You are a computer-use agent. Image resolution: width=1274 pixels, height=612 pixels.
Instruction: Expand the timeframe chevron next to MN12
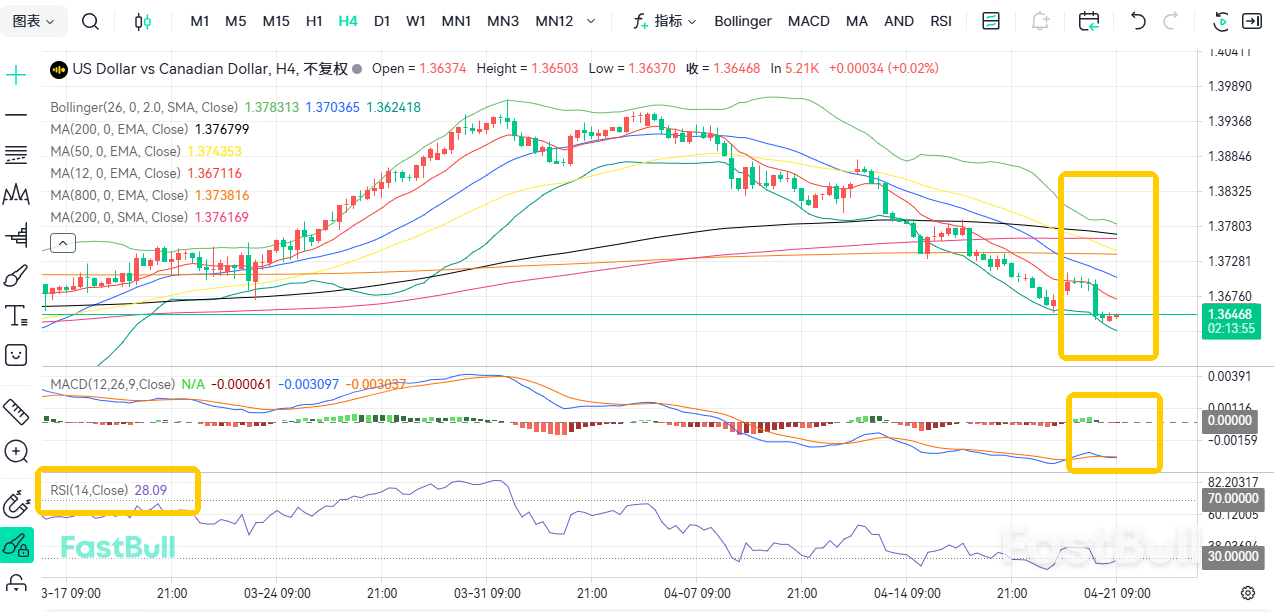(x=590, y=20)
